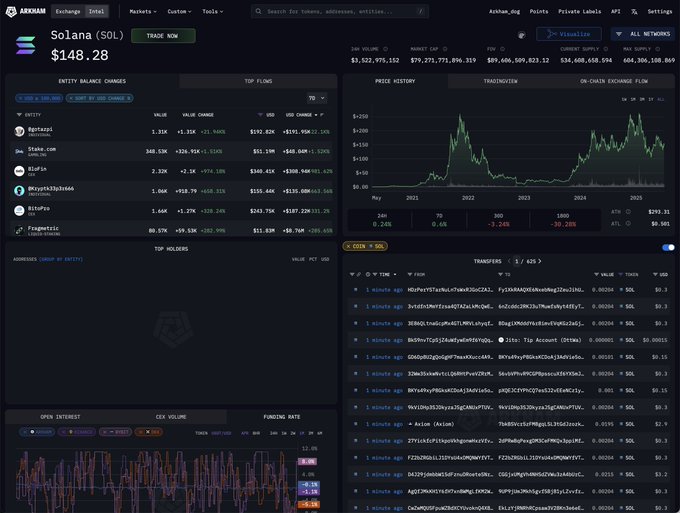Click the USD column filter funnel in balance changes
Viewport: 680px width, 513px height.
coord(260,115)
